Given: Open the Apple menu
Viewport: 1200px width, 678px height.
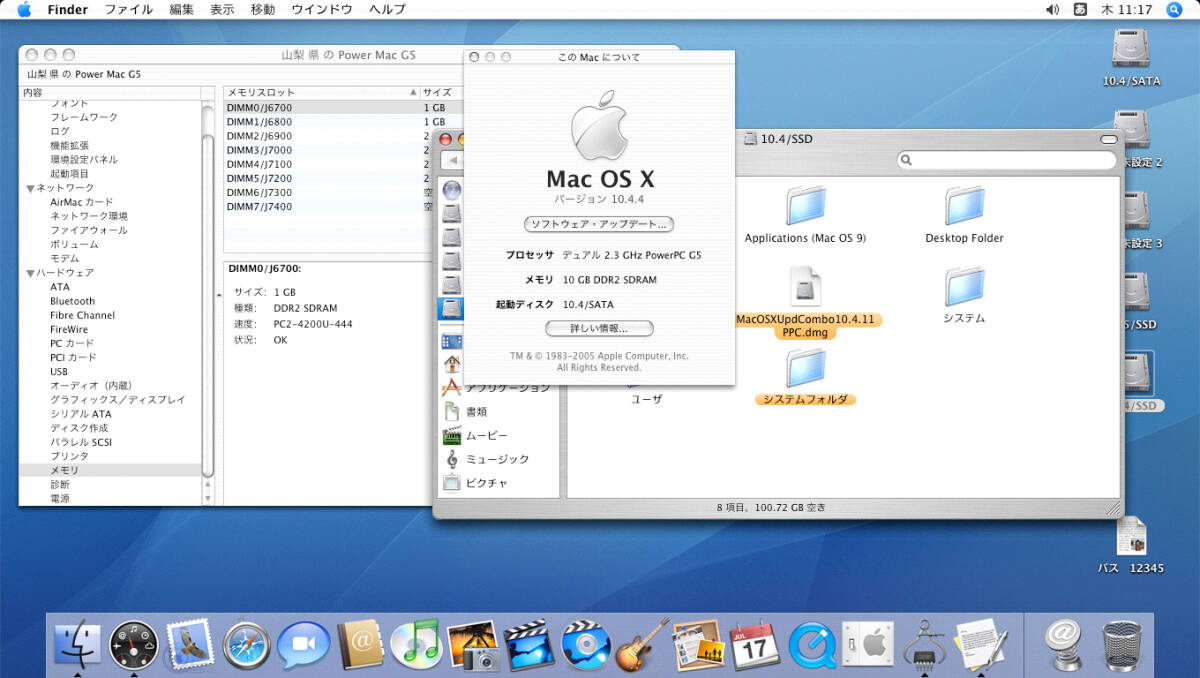Looking at the screenshot, I should point(24,9).
